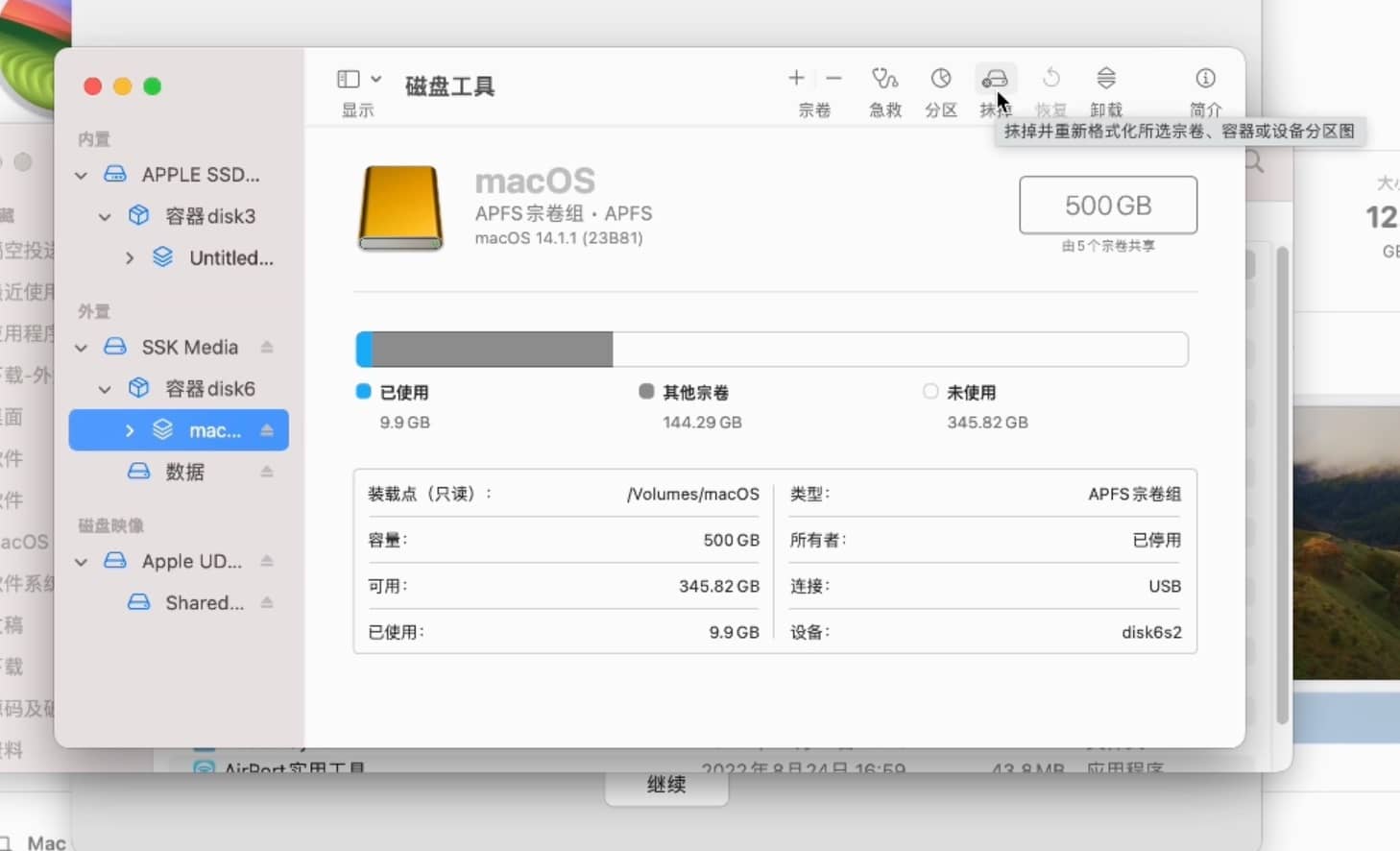This screenshot has width=1400, height=851.
Task: Click the APFS 宗卷组 type value in table
Action: tap(1135, 494)
